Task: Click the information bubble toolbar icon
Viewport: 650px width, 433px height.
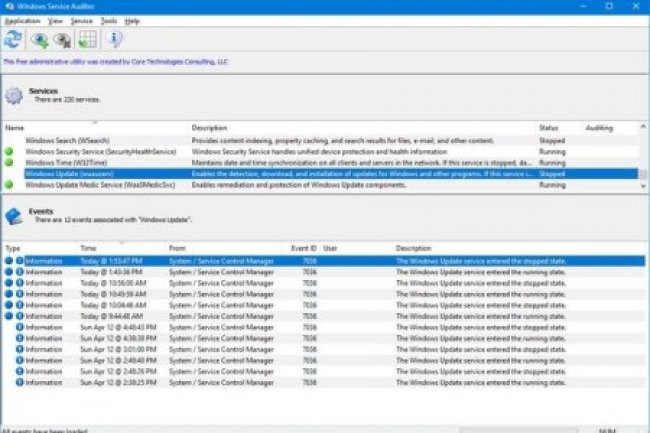Action: pyautogui.click(x=114, y=40)
